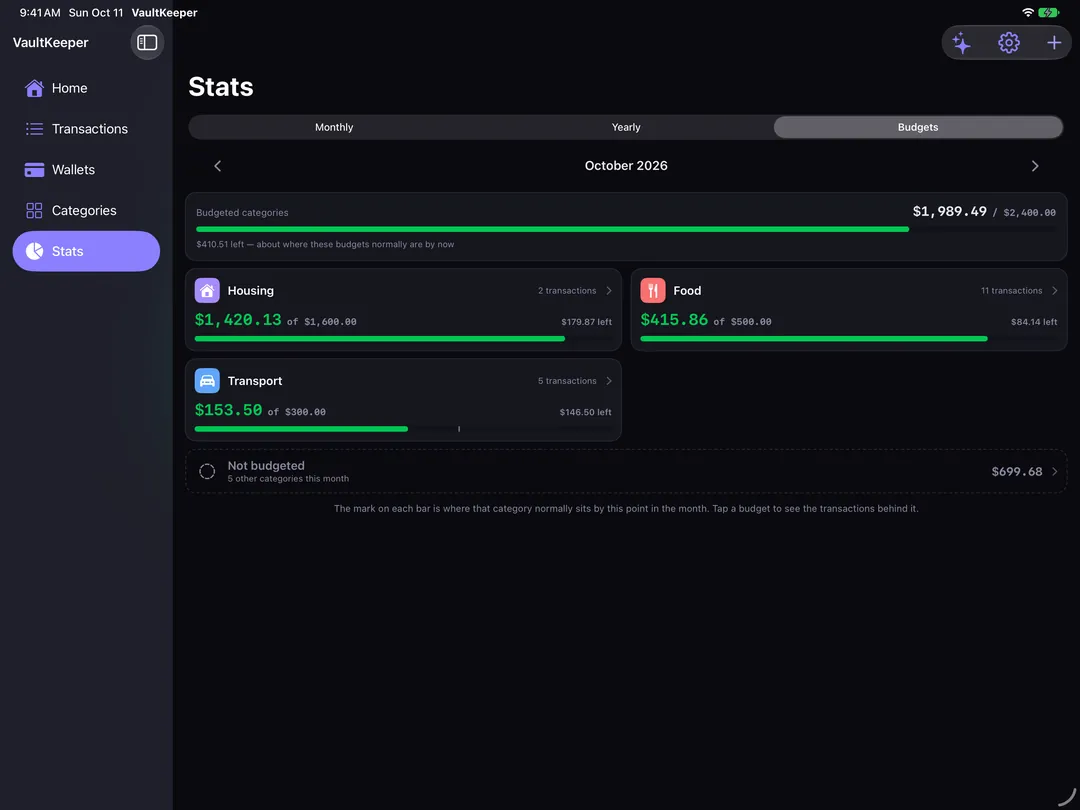Screen dimensions: 1080x810
Task: Open Not budgeted details chevron
Action: click(1055, 472)
